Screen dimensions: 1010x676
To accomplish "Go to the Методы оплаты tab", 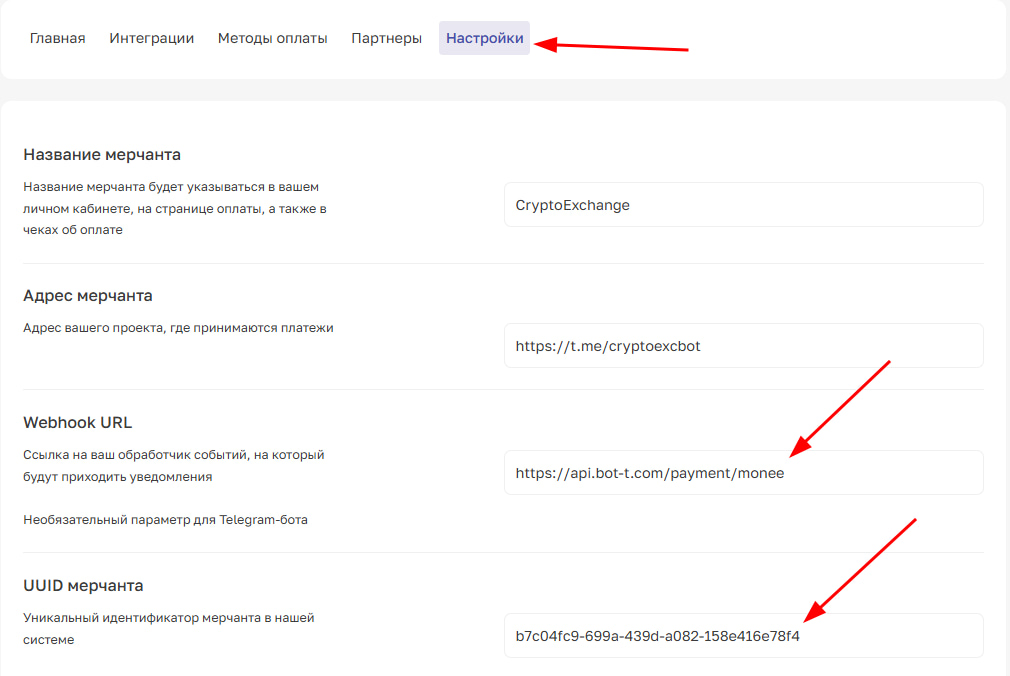I will click(272, 38).
